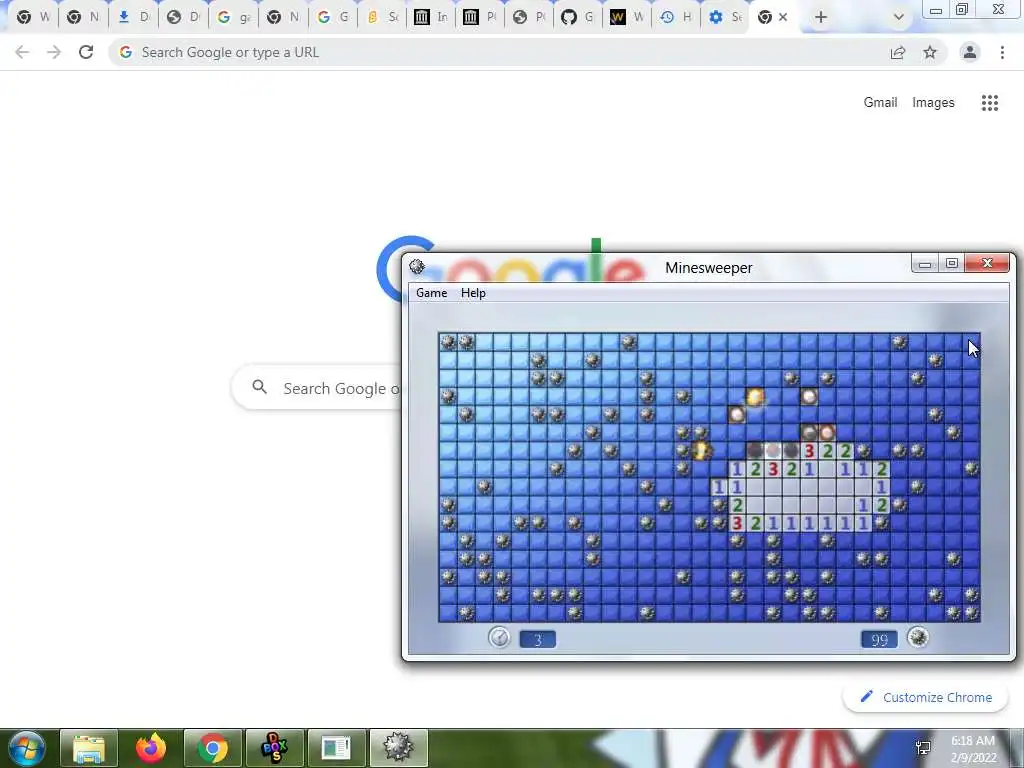The width and height of the screenshot is (1024, 768).
Task: Open Chrome's three-dot menu
Action: coord(1002,52)
